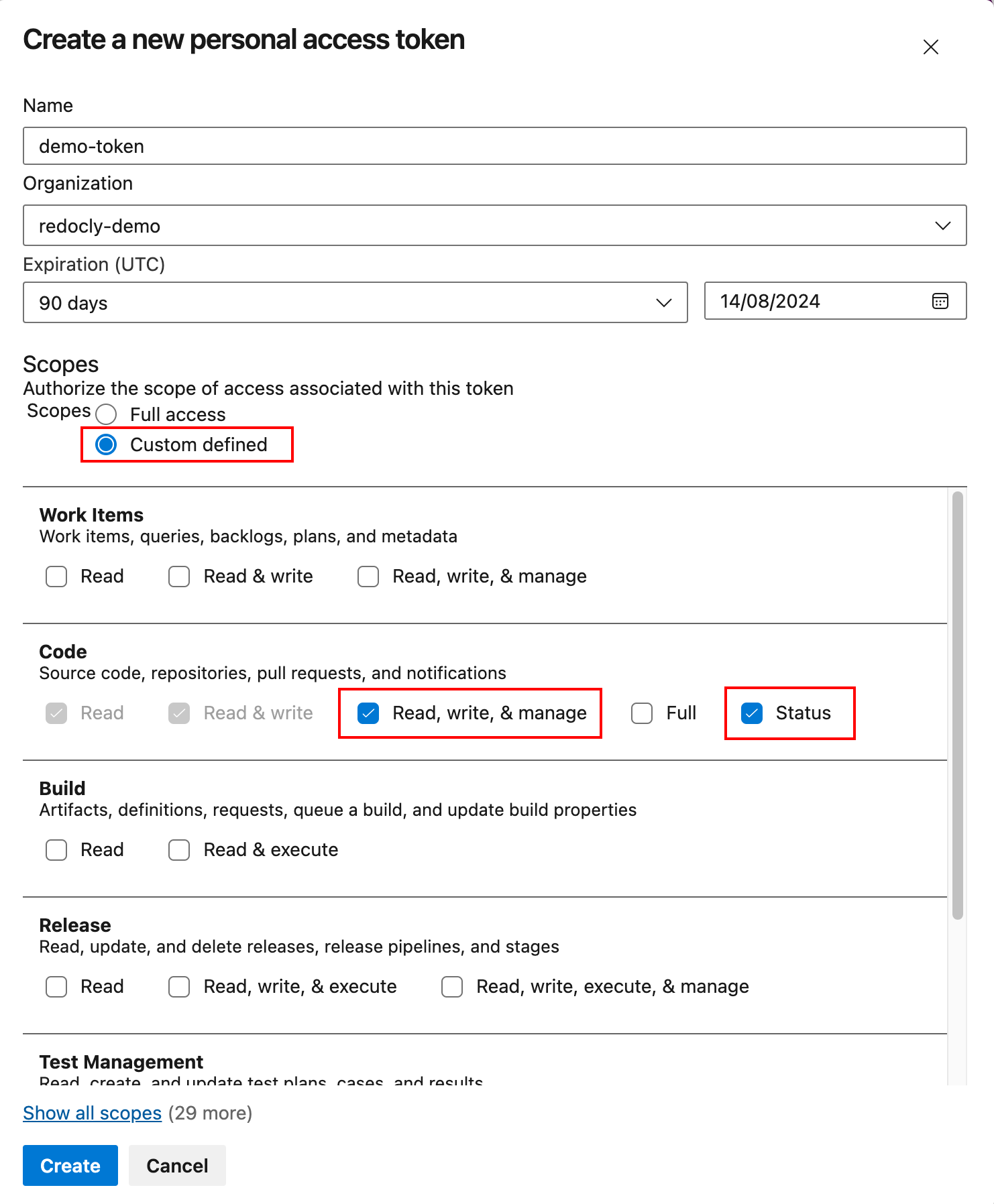Screen dimensions: 994x1204
Task: Click the Release section heading
Action: tap(75, 925)
